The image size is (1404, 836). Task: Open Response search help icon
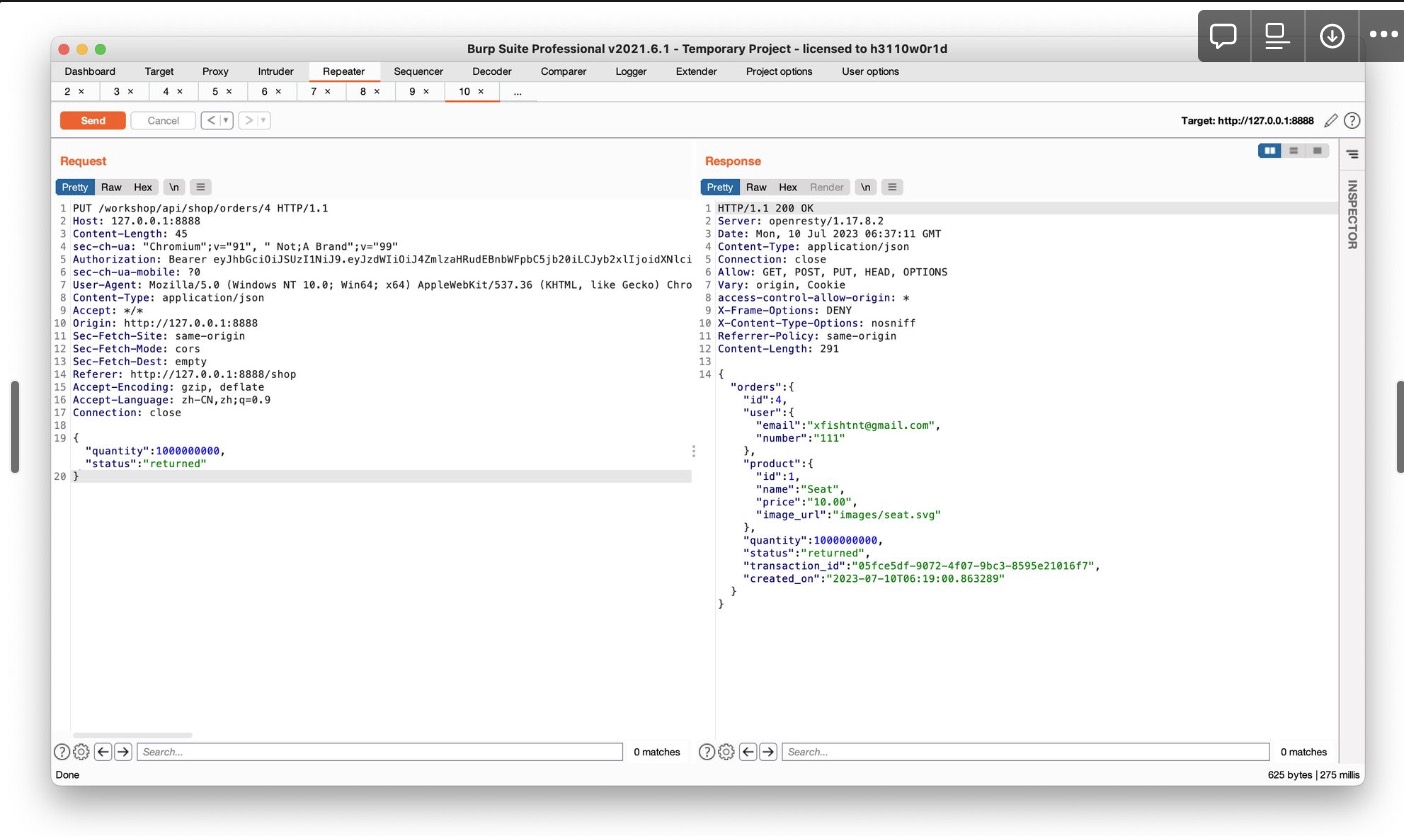coord(707,752)
